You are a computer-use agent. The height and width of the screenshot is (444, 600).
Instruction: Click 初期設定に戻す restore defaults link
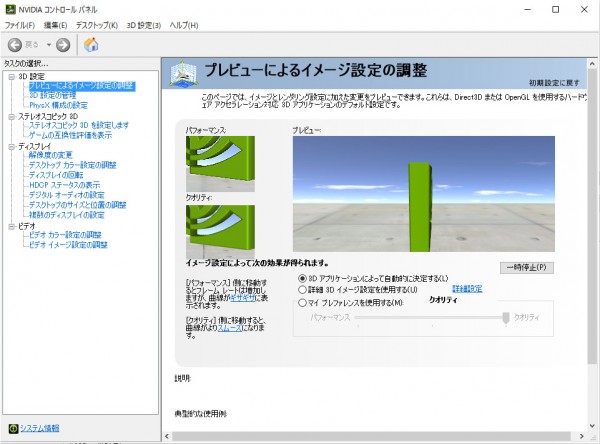[x=554, y=83]
